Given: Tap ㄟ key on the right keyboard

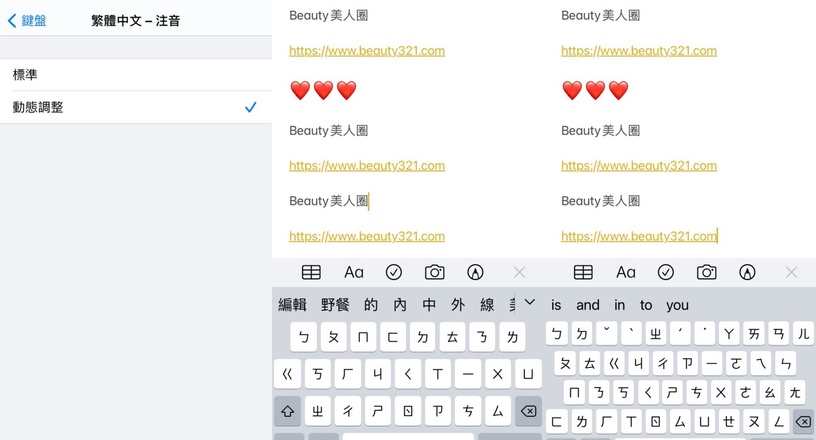Looking at the screenshot, I should click(761, 363).
